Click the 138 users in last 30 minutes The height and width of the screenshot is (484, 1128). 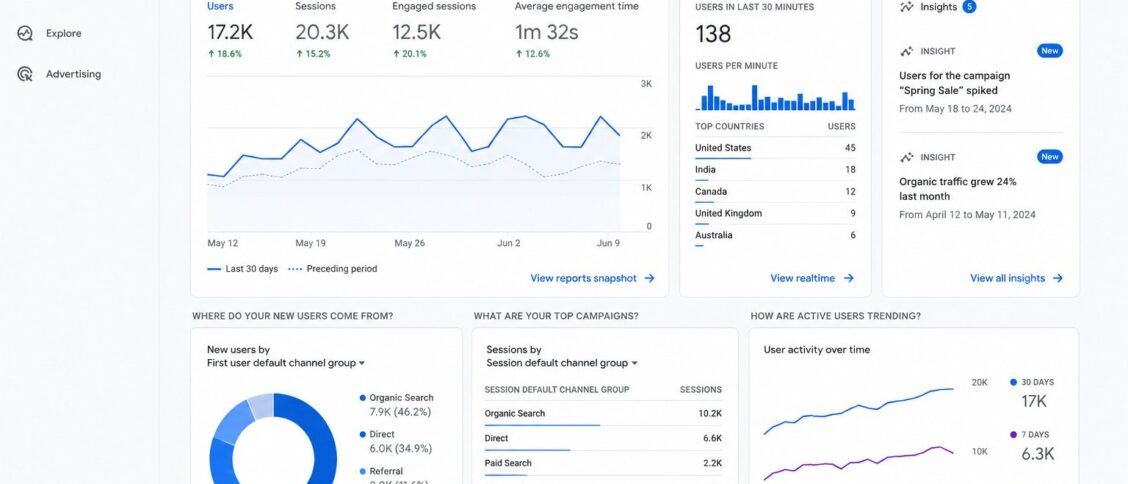(x=713, y=34)
